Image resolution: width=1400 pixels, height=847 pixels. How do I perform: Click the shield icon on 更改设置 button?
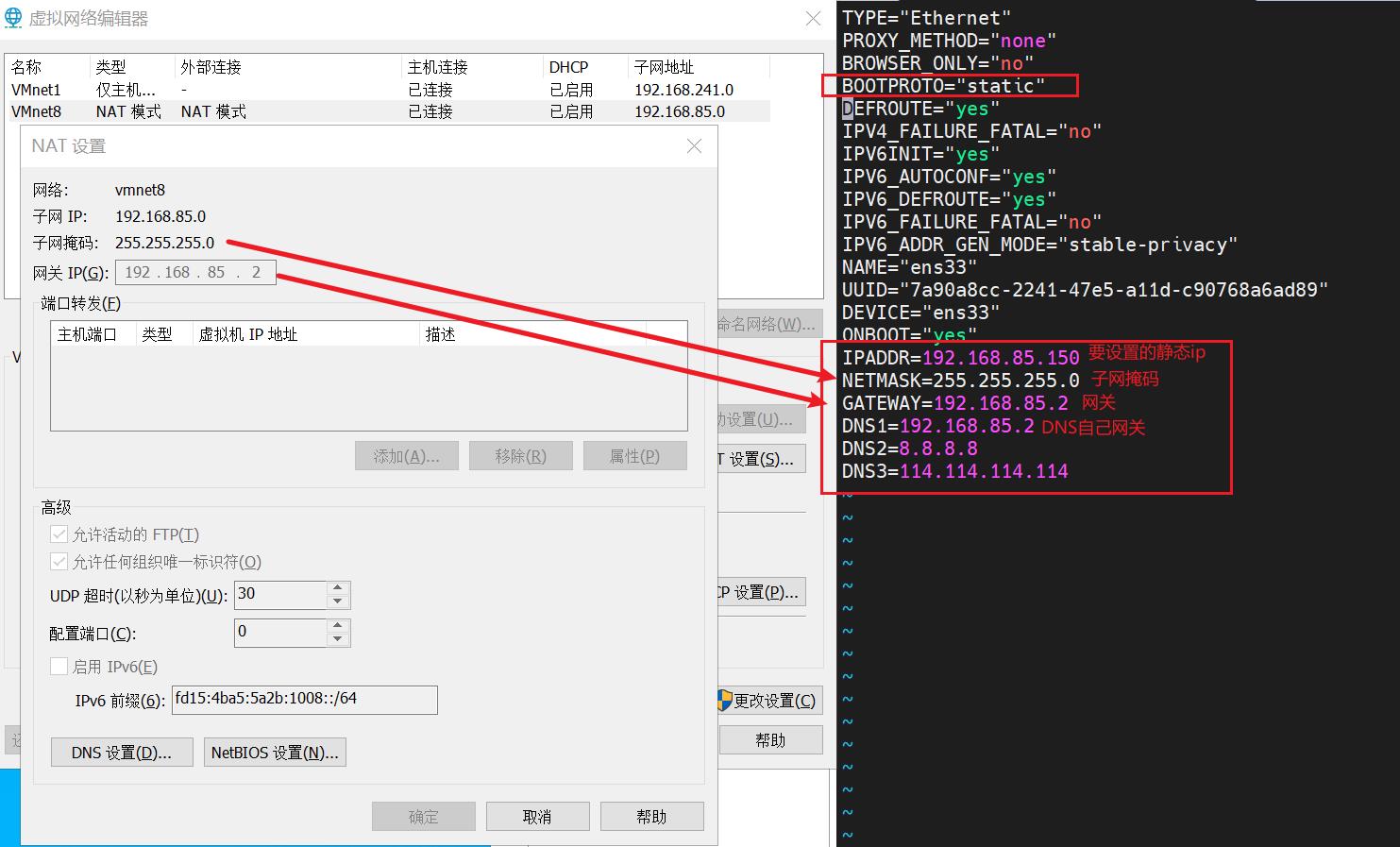pos(725,700)
